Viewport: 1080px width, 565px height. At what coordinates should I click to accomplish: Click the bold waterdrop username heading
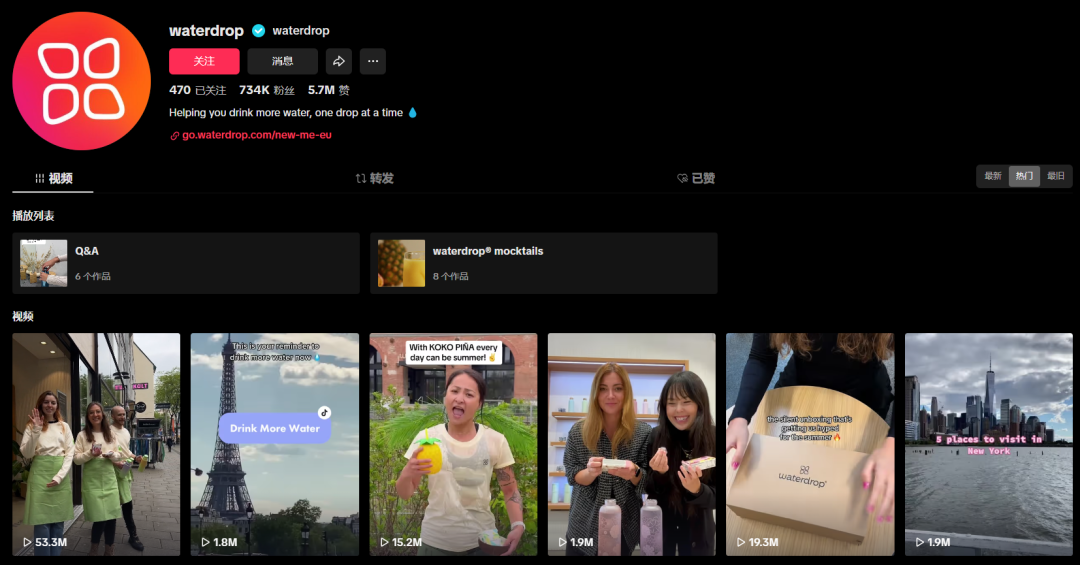(207, 31)
